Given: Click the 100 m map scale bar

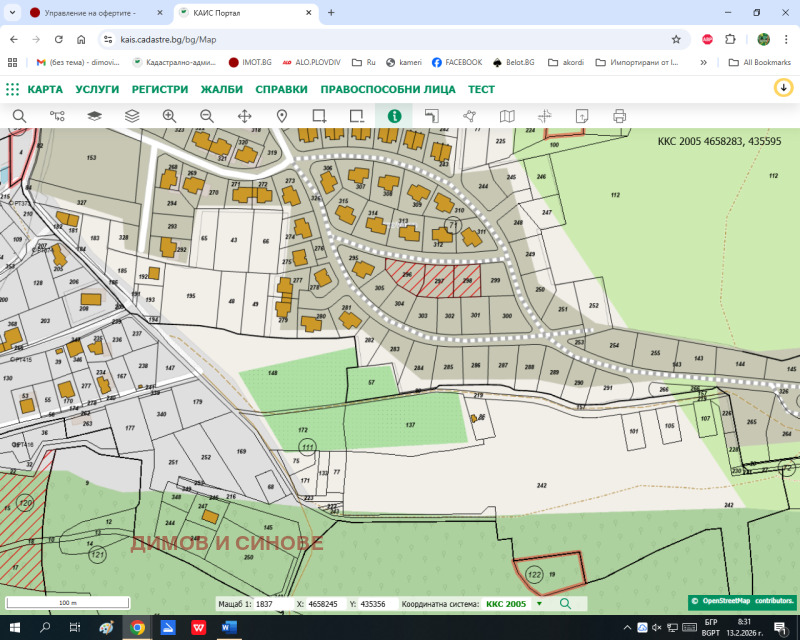Looking at the screenshot, I should (68, 602).
